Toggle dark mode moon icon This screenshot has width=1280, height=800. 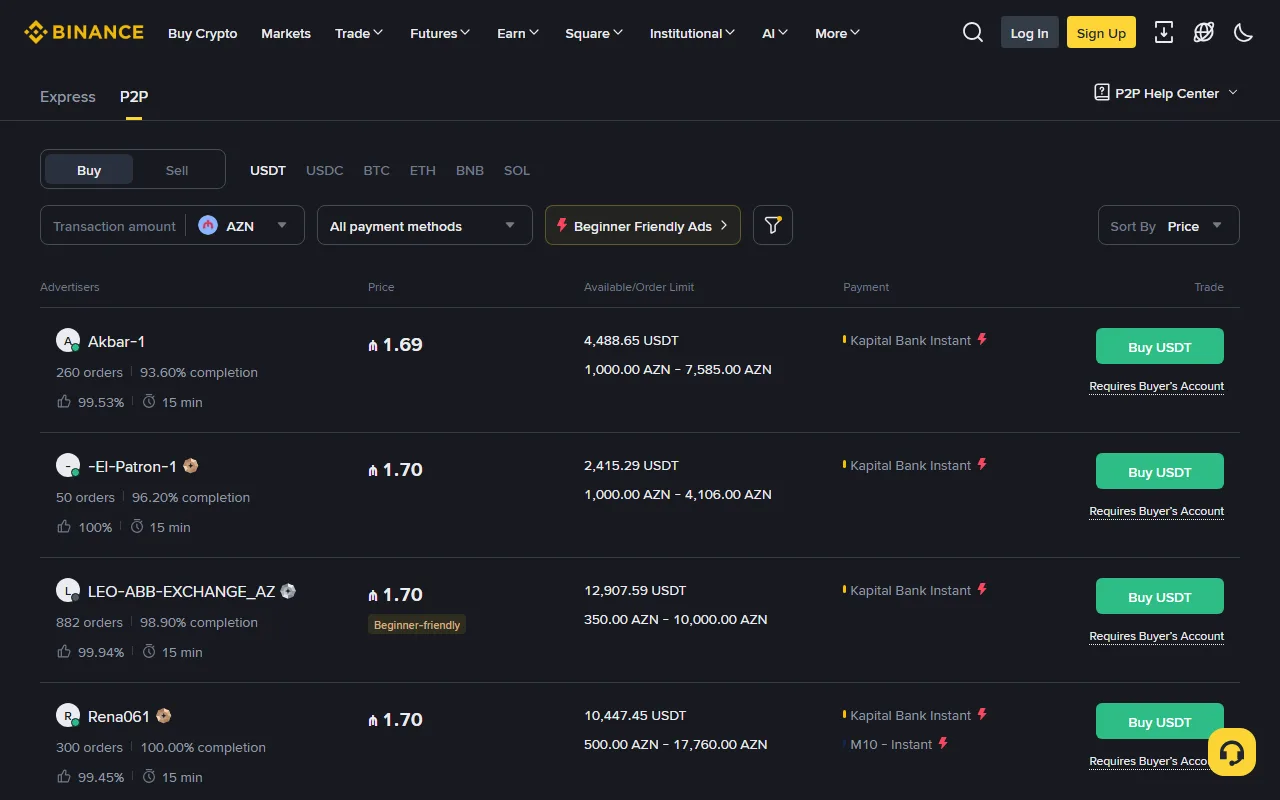[1244, 33]
